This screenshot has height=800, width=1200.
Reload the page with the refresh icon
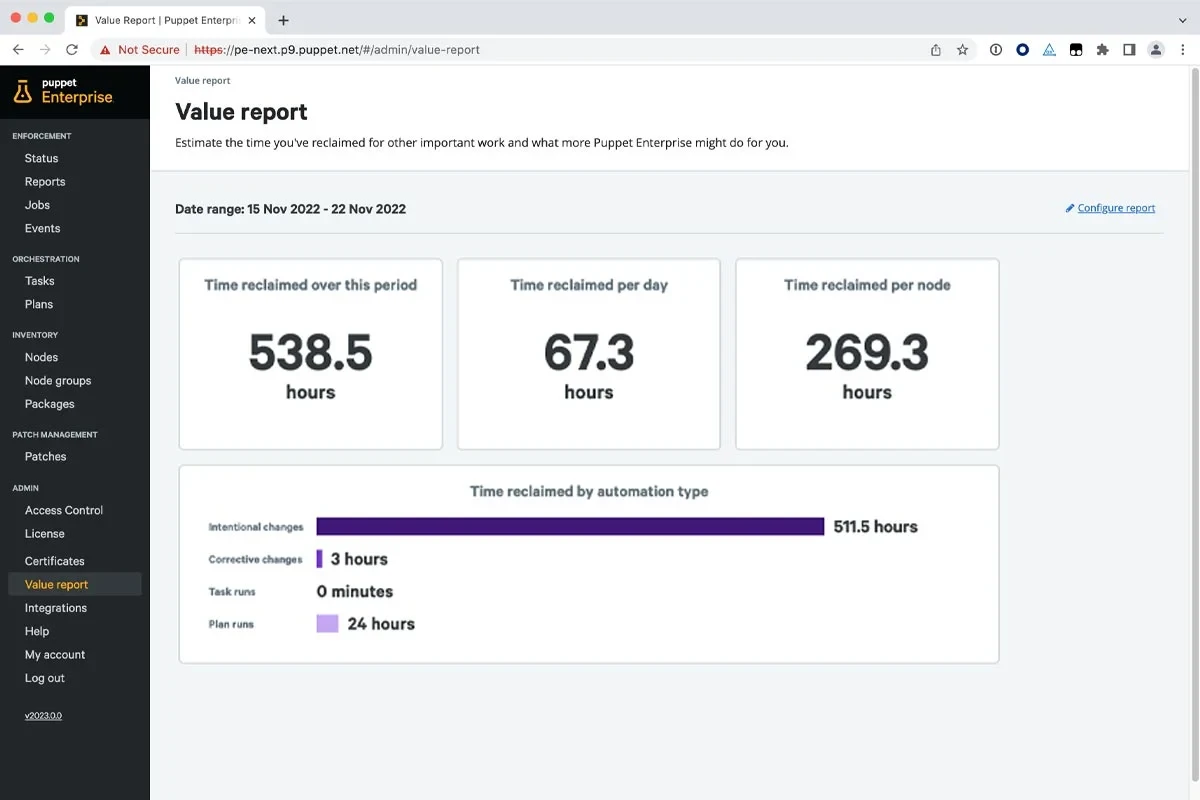pos(72,49)
